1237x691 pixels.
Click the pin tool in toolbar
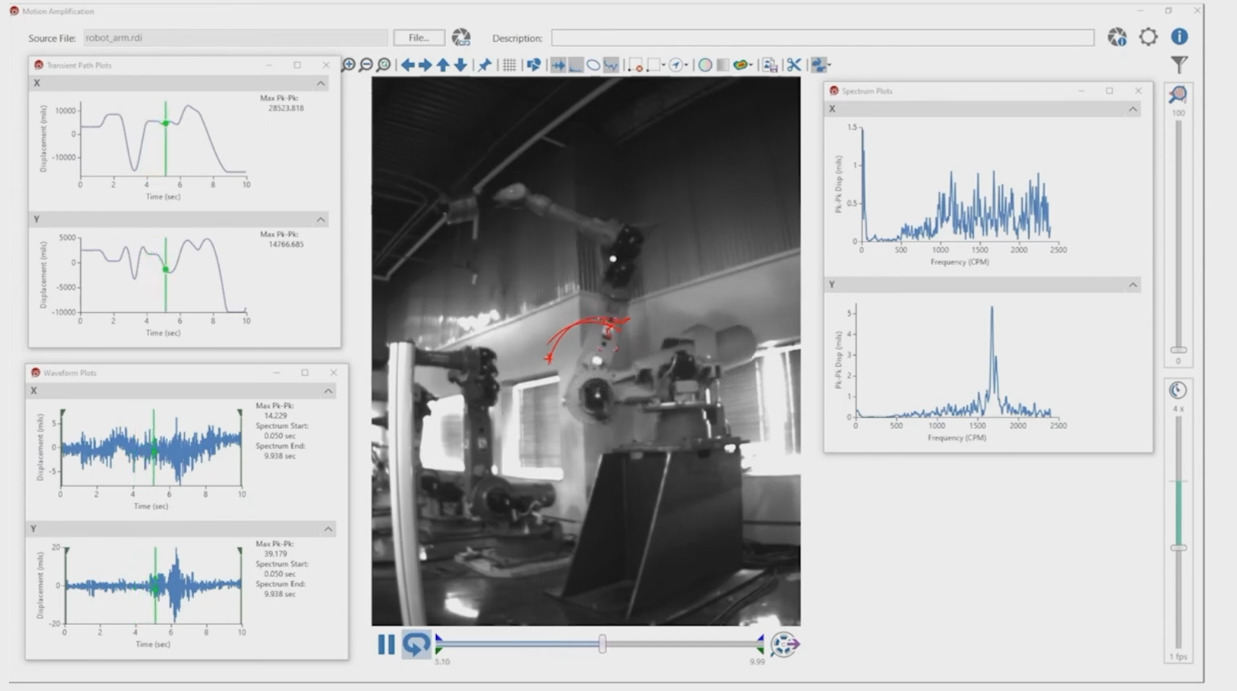point(485,65)
